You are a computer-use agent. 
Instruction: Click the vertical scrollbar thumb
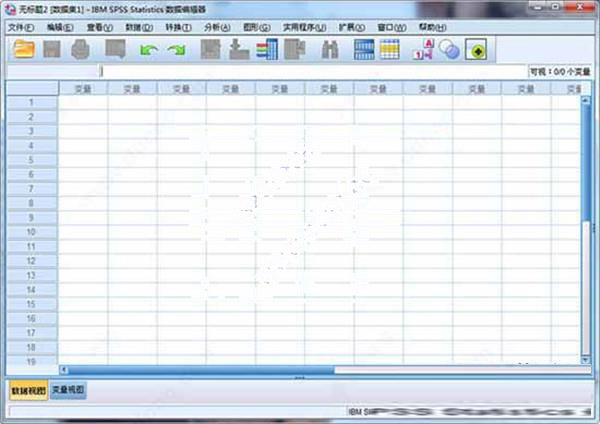[585, 163]
